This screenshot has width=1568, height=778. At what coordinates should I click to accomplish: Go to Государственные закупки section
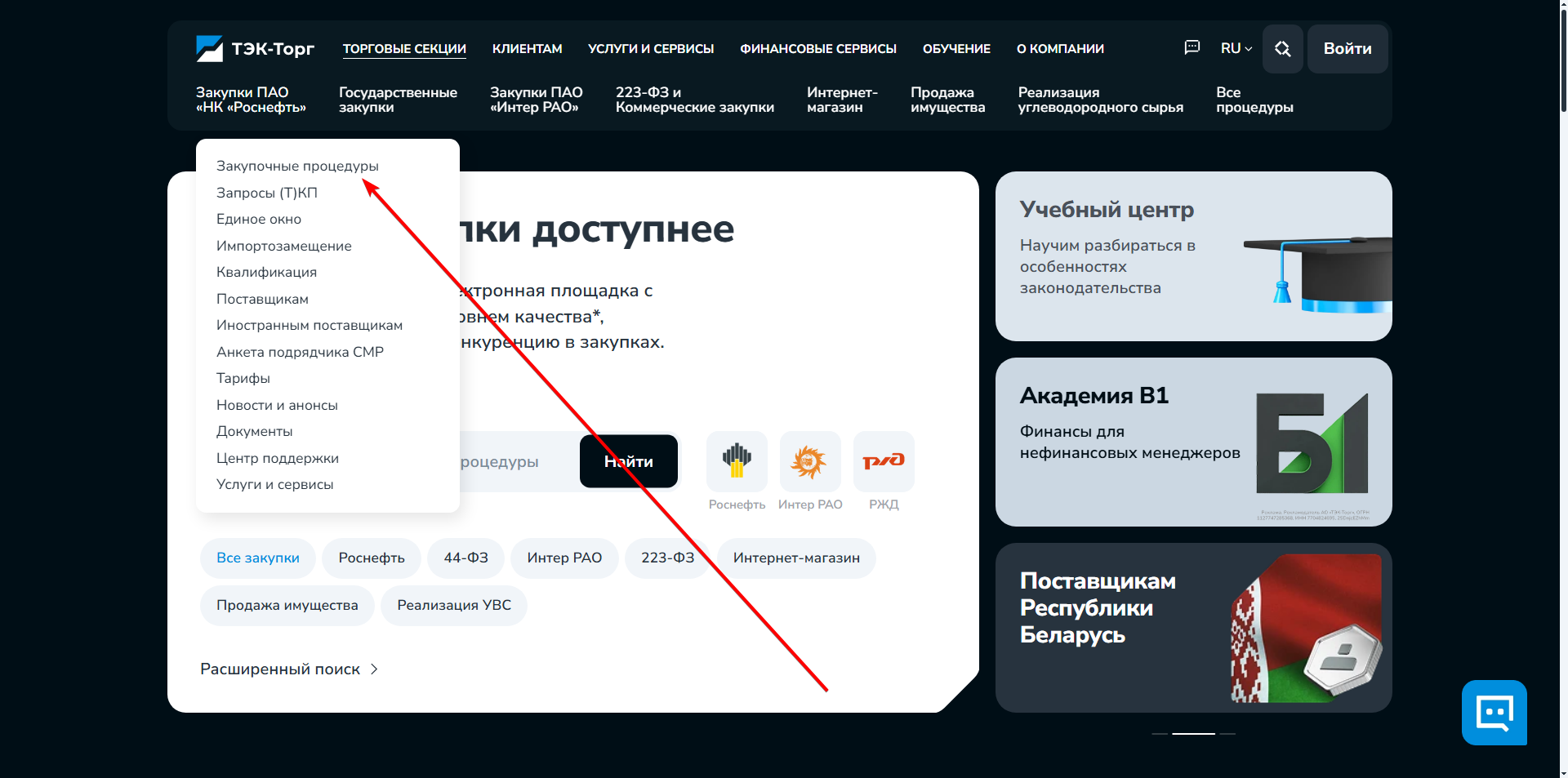tap(398, 100)
